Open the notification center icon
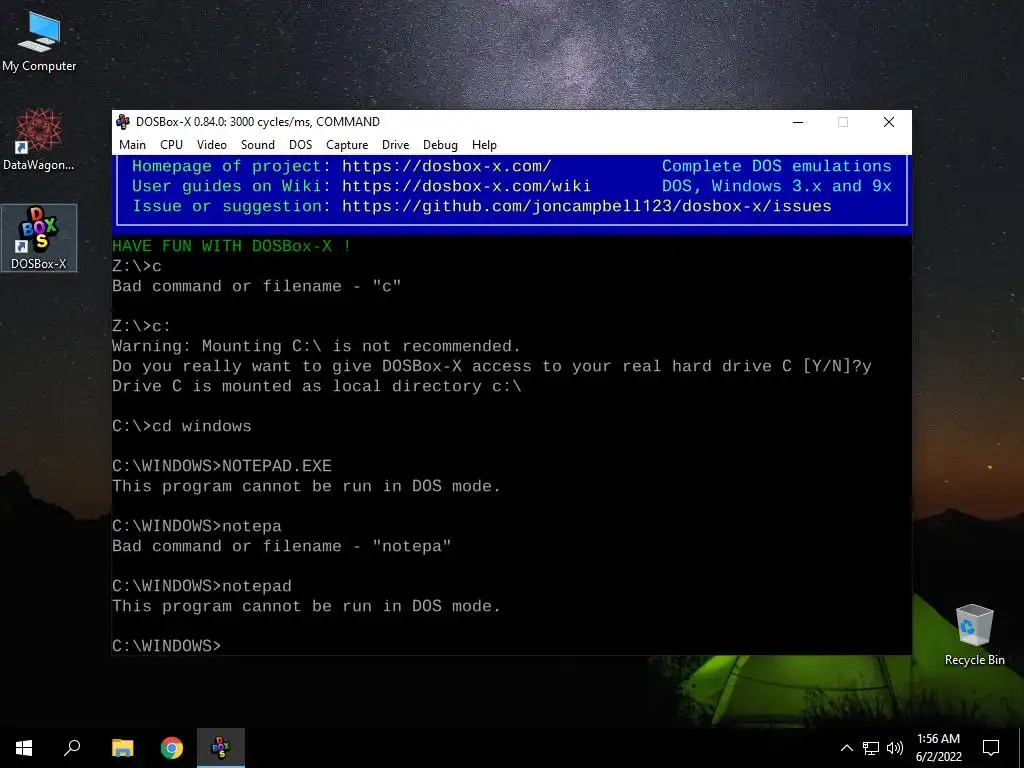This screenshot has height=768, width=1024. coord(991,748)
